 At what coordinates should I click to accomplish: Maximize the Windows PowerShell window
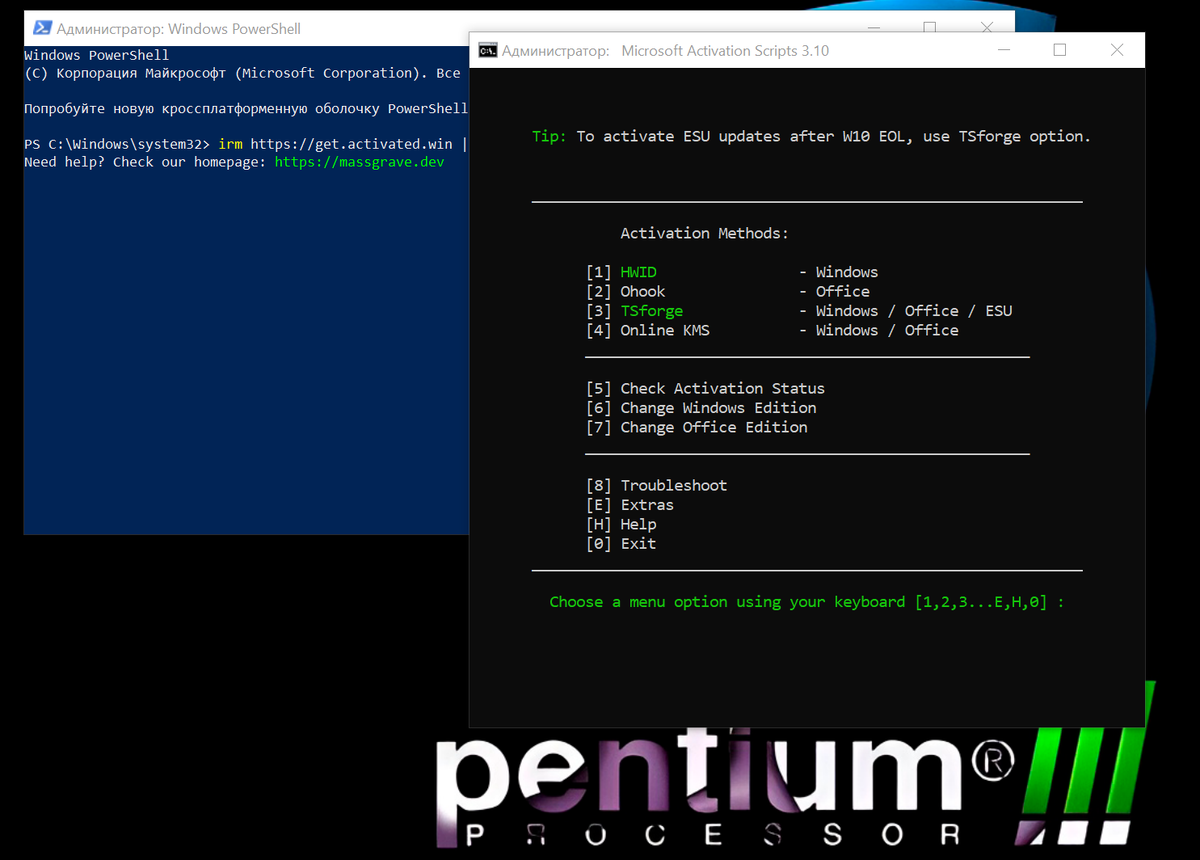pyautogui.click(x=930, y=28)
